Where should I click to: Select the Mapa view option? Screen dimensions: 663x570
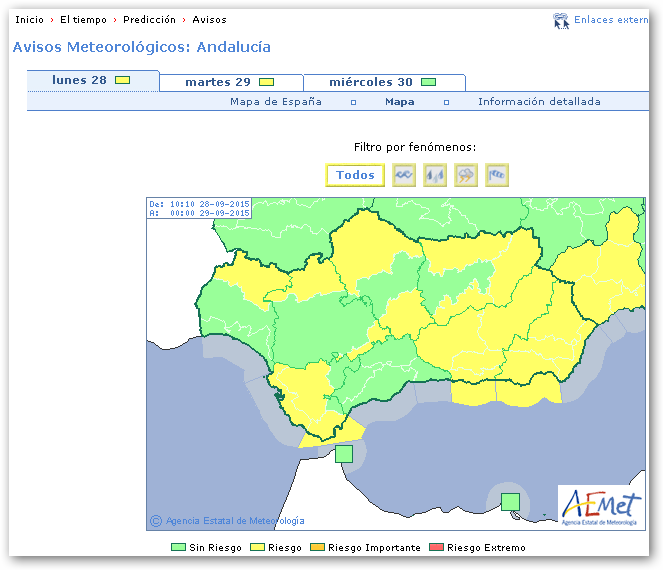400,102
